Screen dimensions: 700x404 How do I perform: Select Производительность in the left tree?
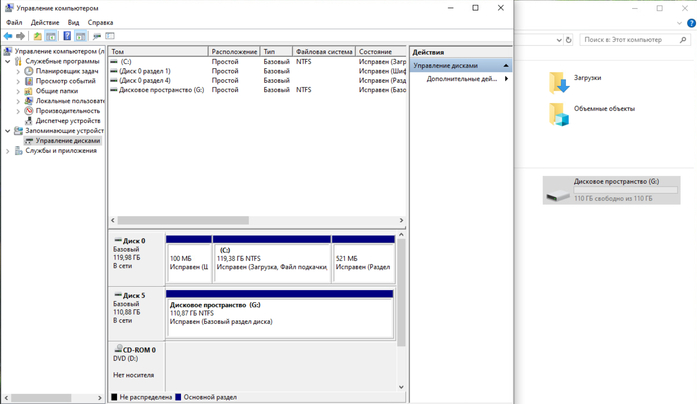tap(68, 111)
